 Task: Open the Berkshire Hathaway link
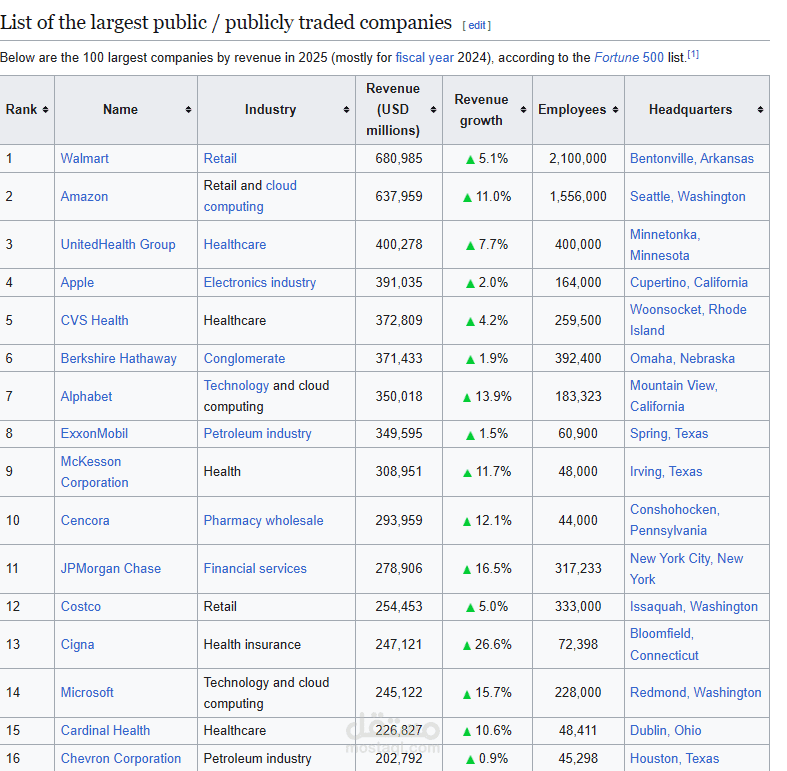(x=118, y=358)
